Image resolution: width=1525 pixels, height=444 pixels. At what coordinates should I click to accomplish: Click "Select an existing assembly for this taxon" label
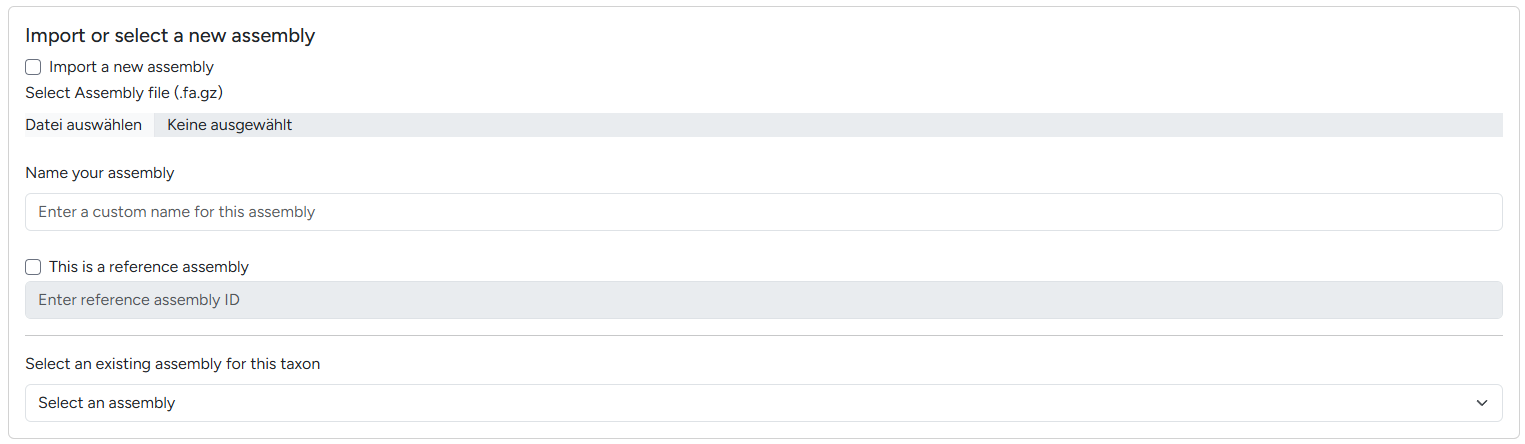(x=172, y=364)
